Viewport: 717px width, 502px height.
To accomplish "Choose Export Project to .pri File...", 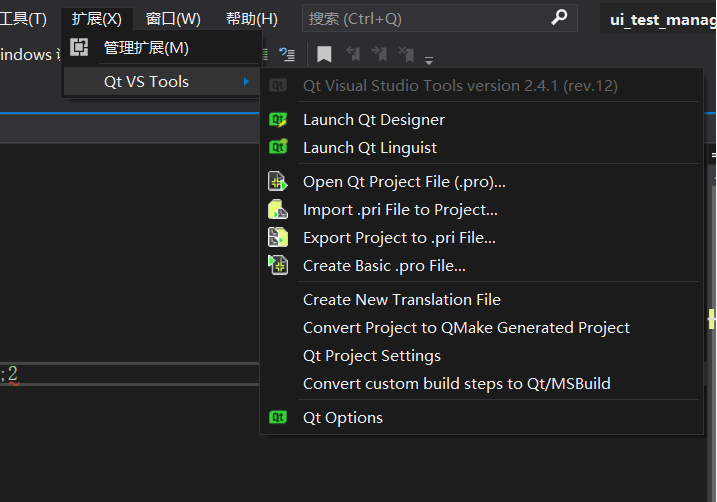I will click(482, 237).
